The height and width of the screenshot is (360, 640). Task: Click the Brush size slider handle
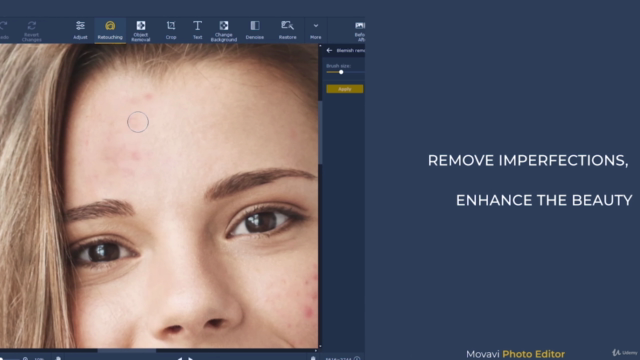pyautogui.click(x=341, y=72)
